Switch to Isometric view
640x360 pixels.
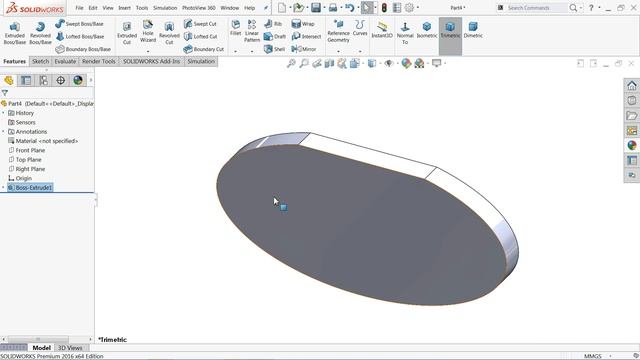coord(427,30)
